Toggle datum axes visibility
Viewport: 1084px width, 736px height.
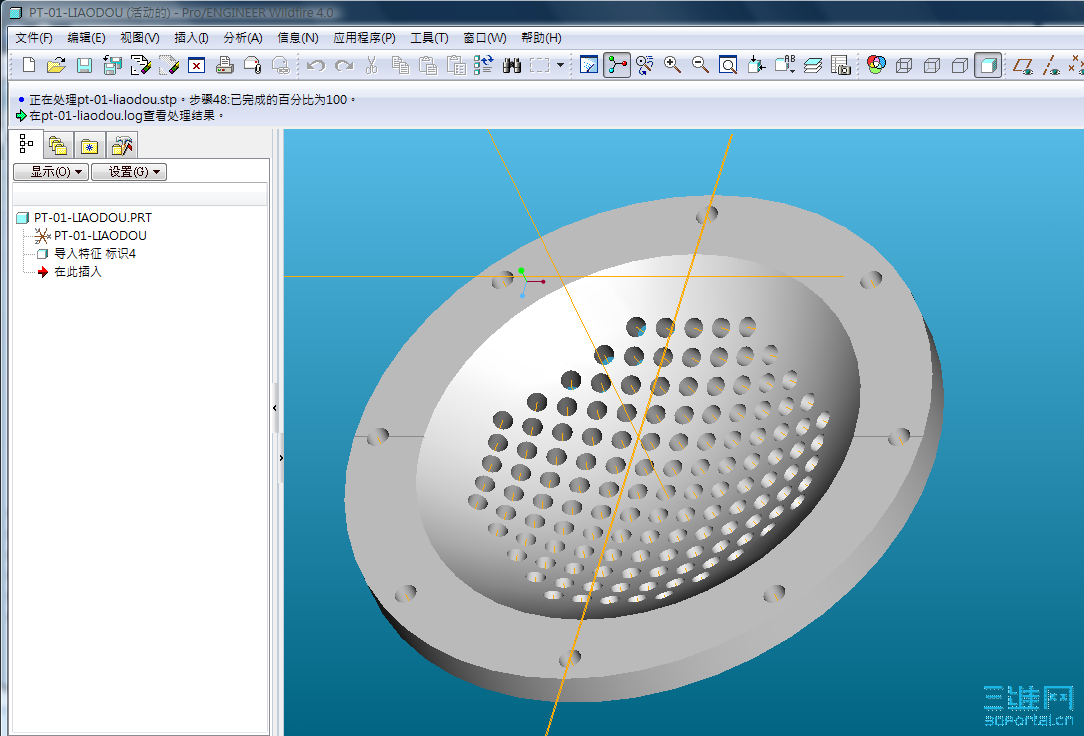[1051, 65]
